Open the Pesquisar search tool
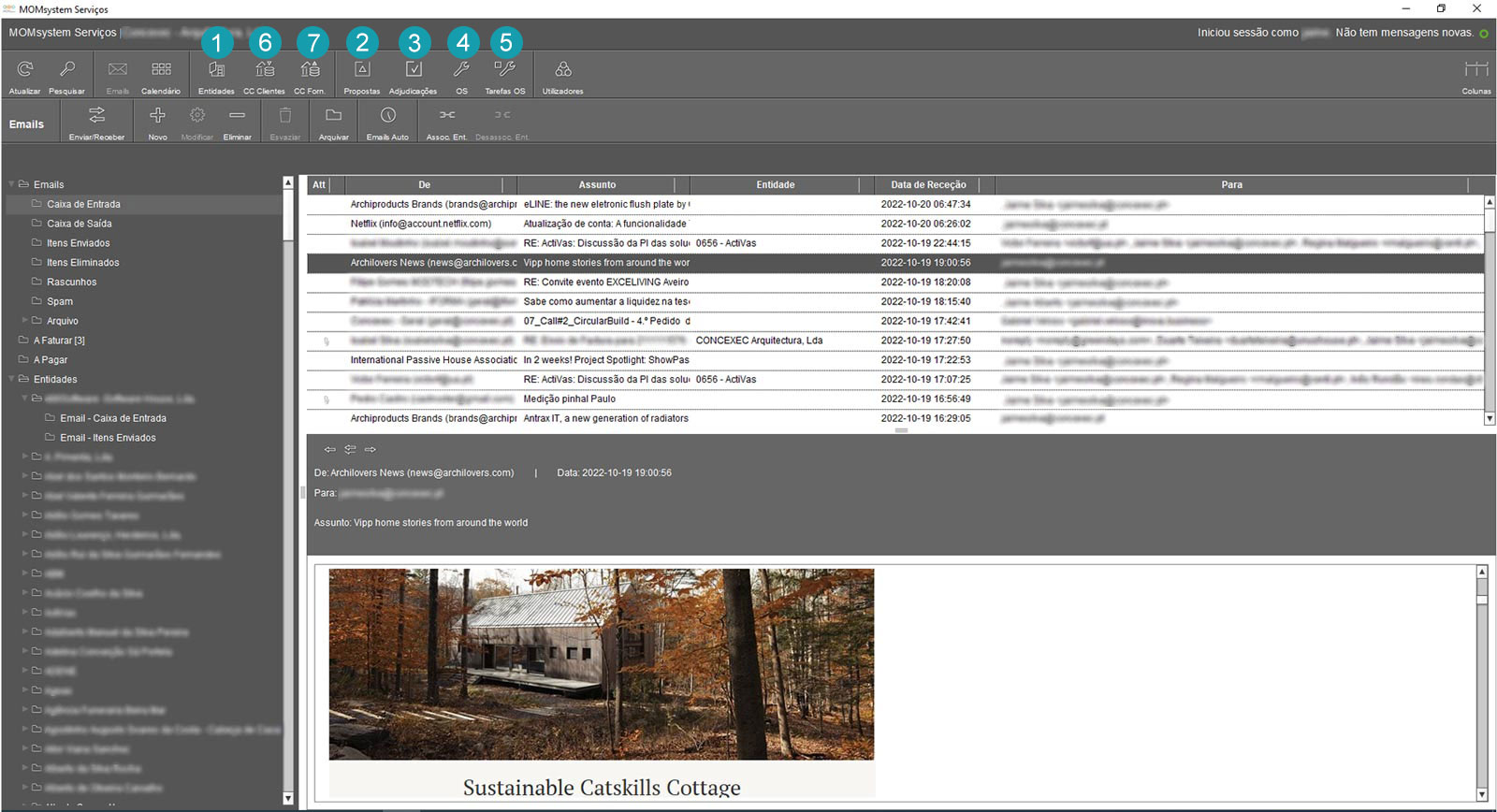 click(66, 70)
